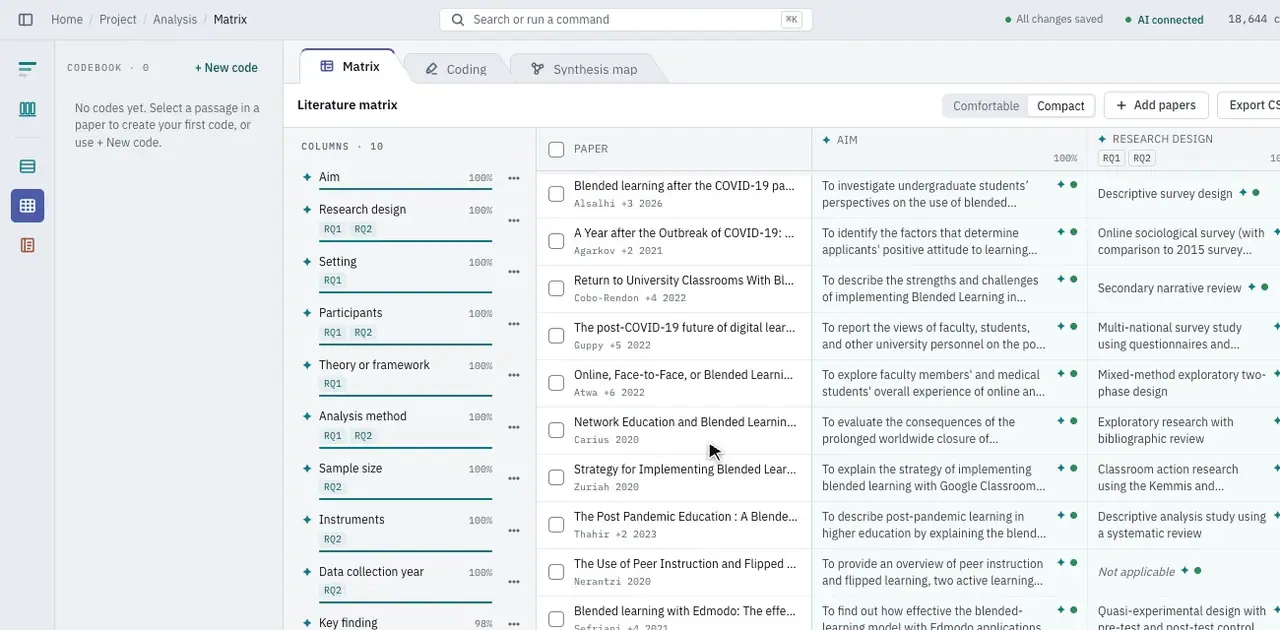
Task: Go to Home in the breadcrumb
Action: (x=67, y=19)
